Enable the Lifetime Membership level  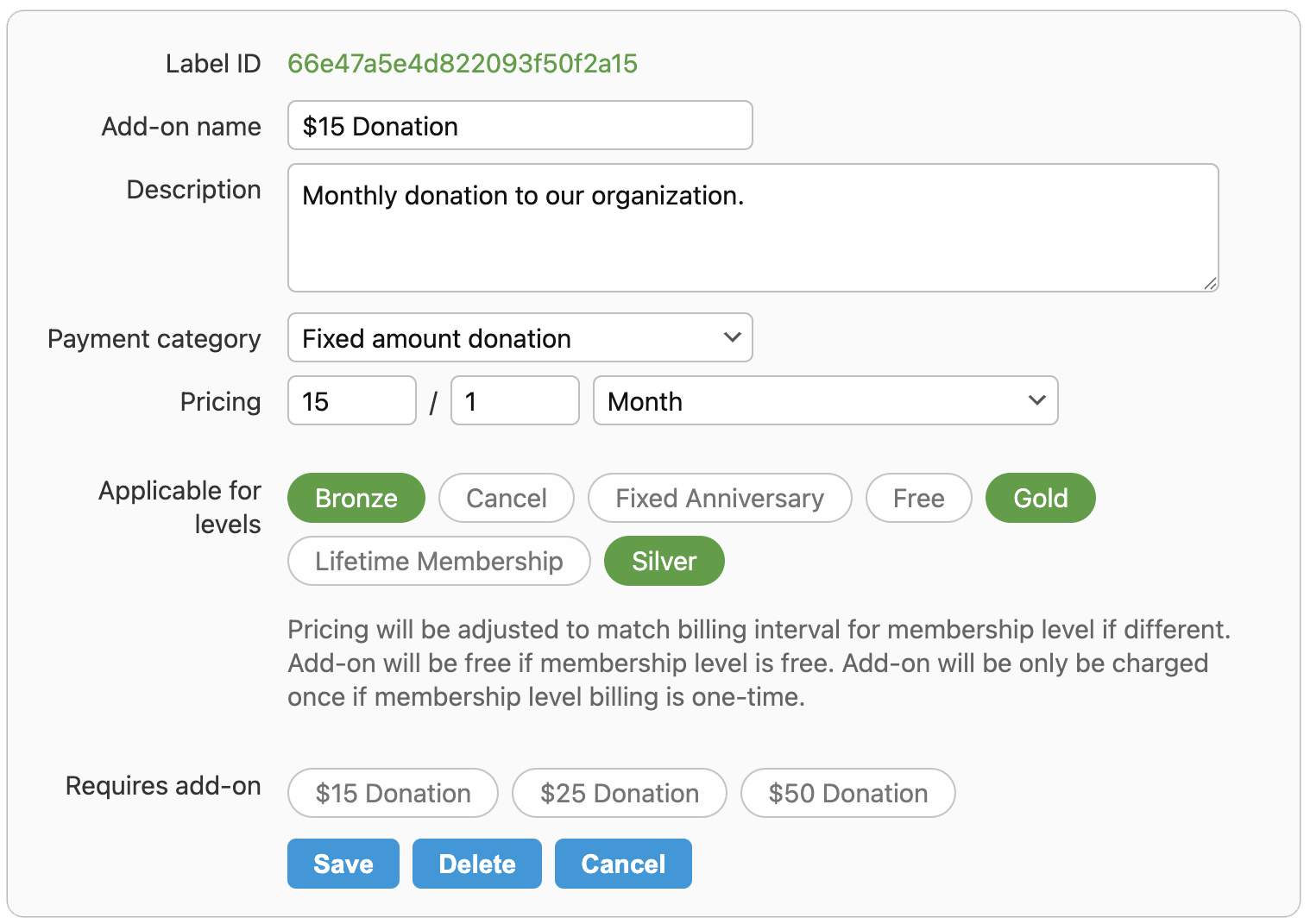coord(438,561)
